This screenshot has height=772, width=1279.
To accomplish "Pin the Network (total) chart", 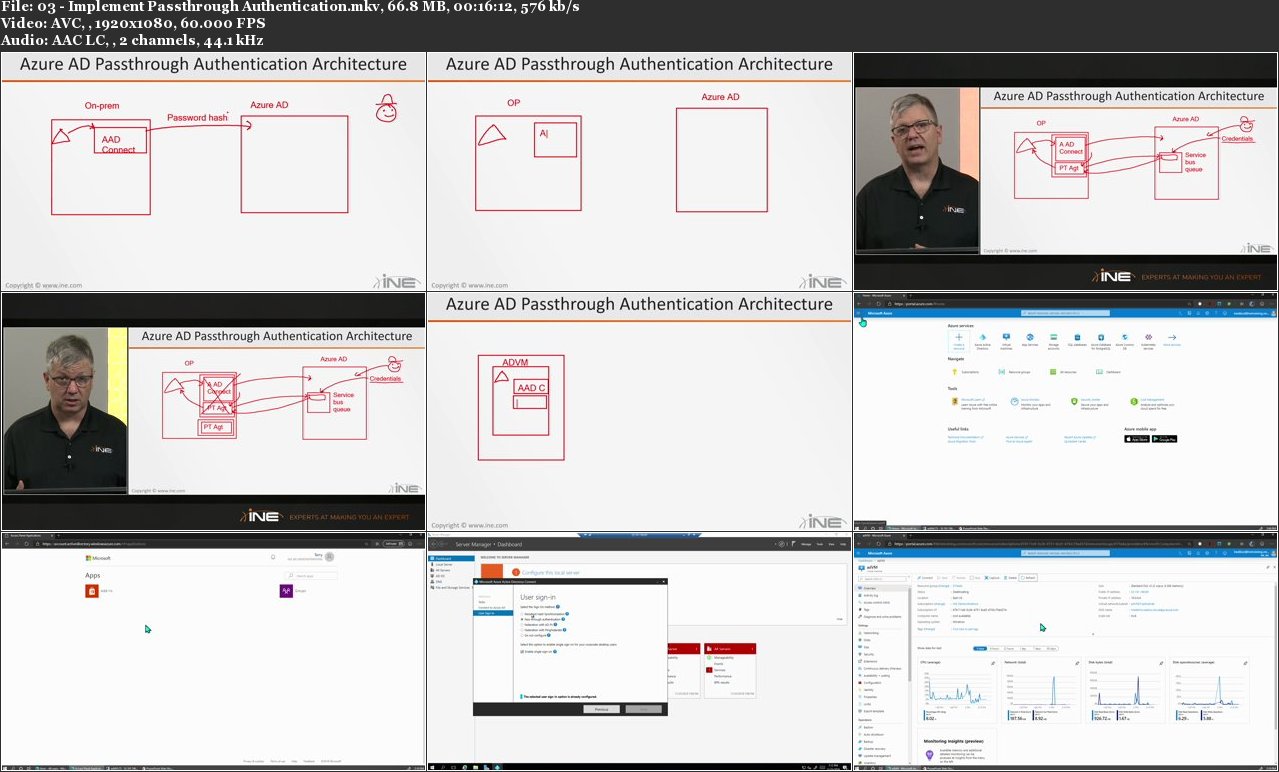I will [1077, 663].
